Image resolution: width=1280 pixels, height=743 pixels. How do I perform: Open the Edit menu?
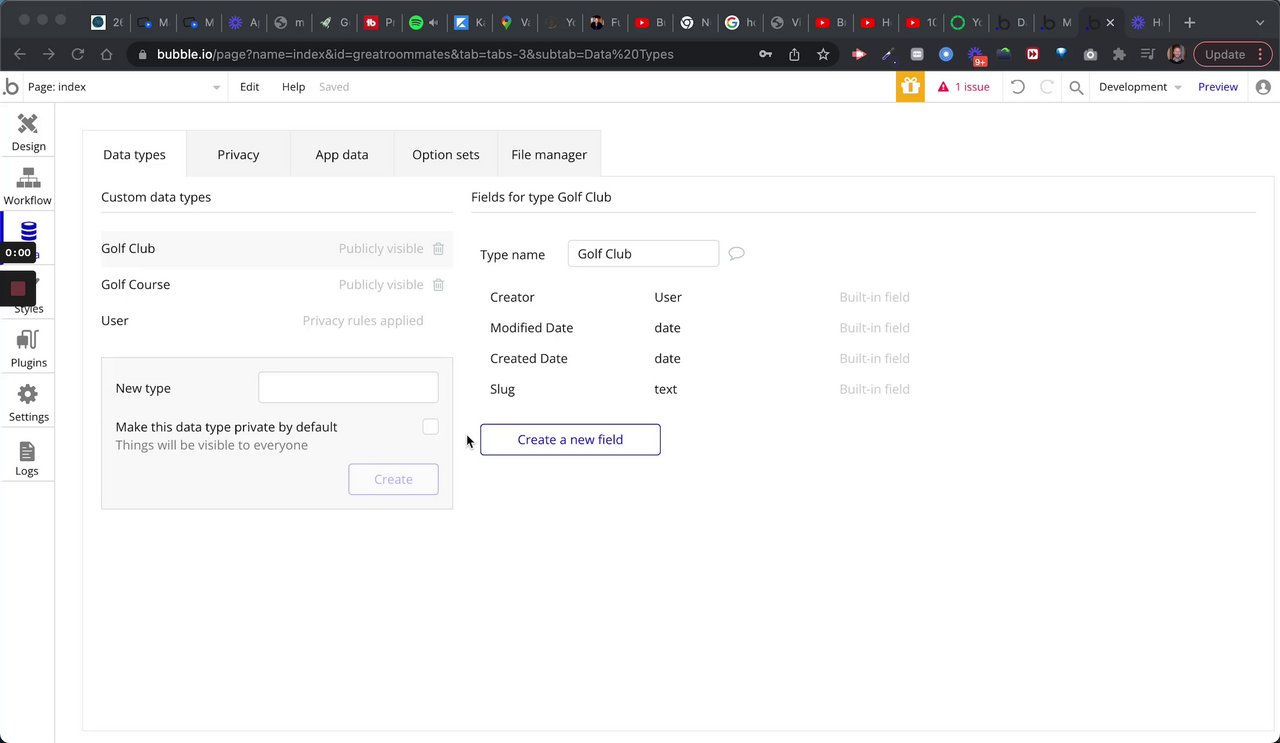pyautogui.click(x=250, y=87)
